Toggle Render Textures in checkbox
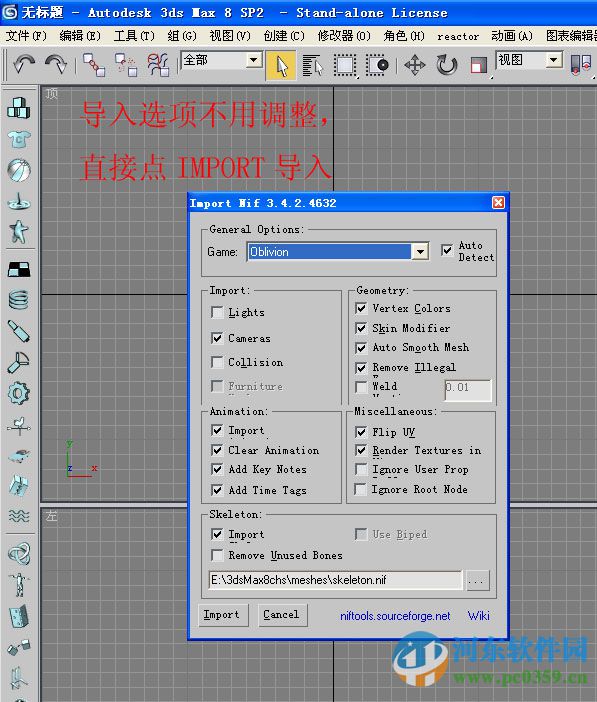This screenshot has width=597, height=702. [361, 450]
